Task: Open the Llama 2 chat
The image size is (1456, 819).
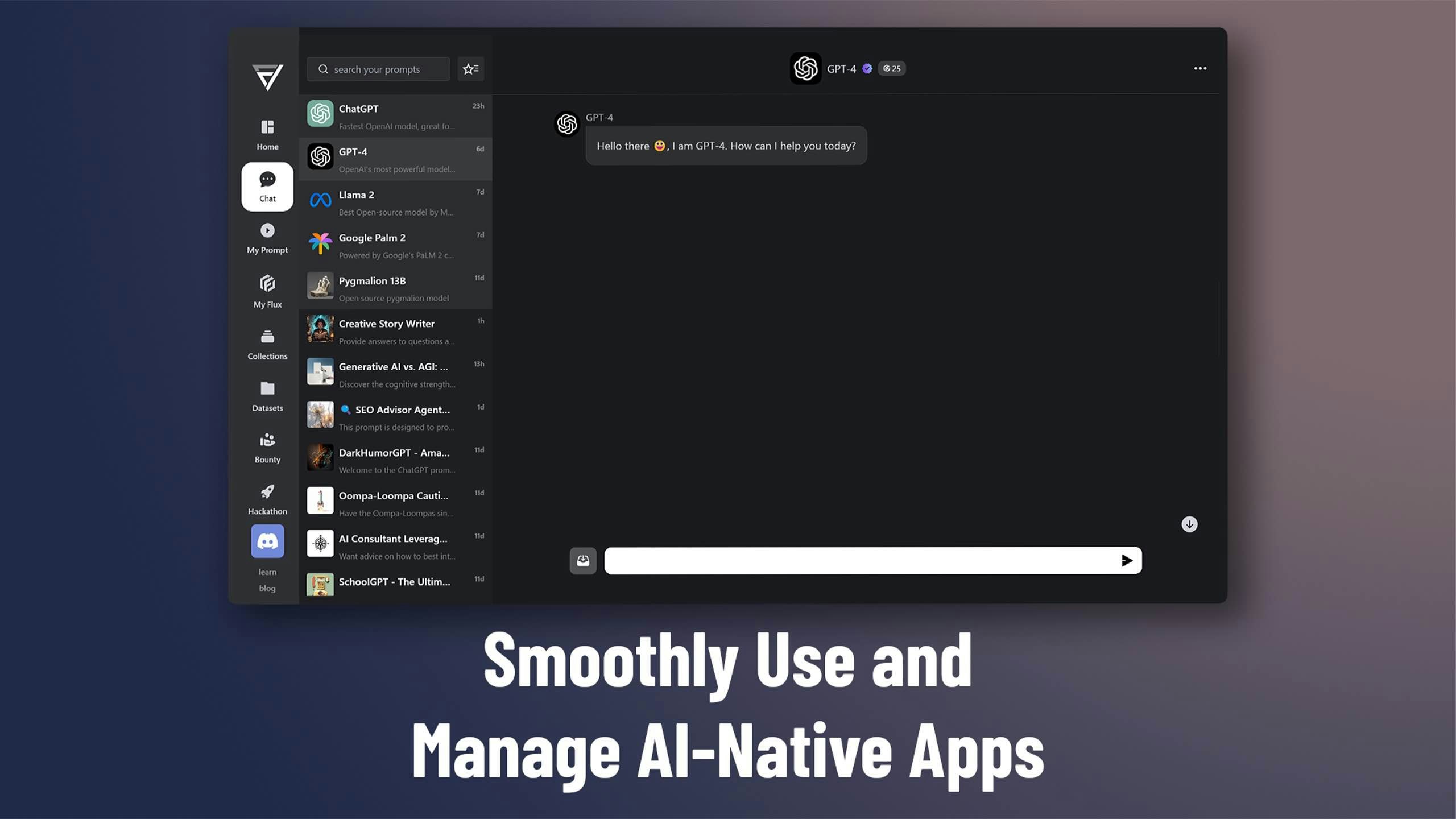Action: pyautogui.click(x=395, y=202)
